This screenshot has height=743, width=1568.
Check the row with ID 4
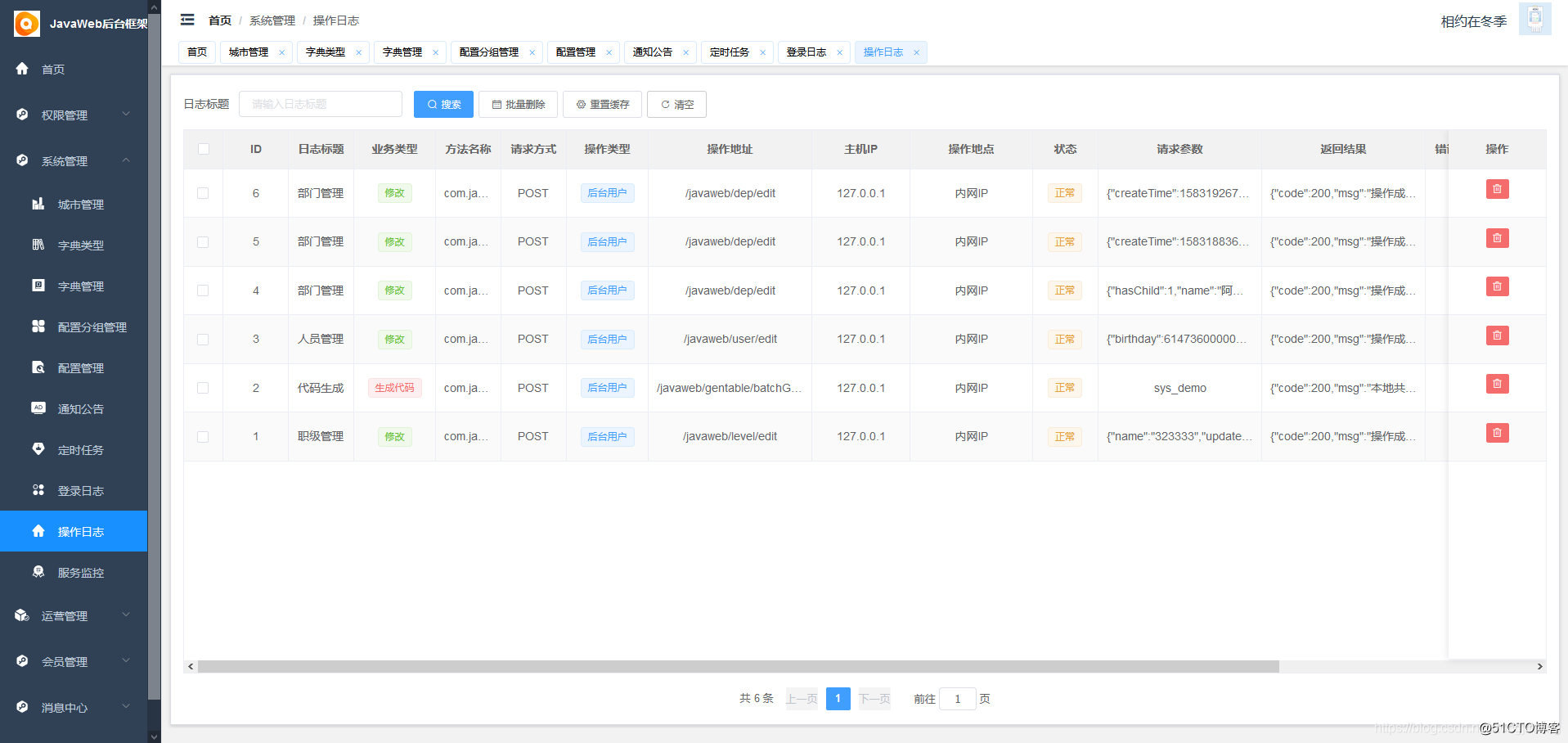click(x=203, y=290)
